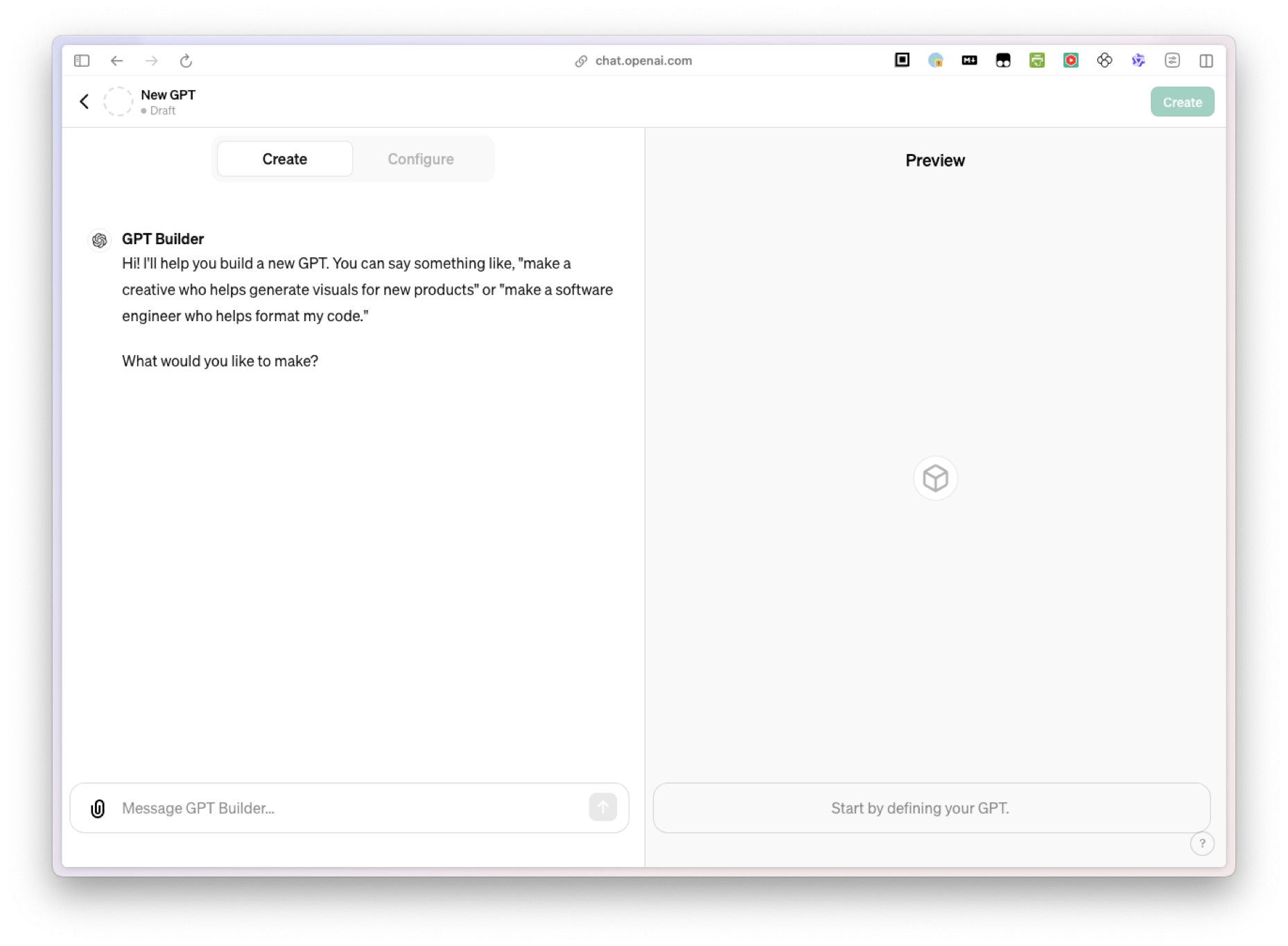Open the Markdown extension icon
The image size is (1288, 946).
pos(969,60)
